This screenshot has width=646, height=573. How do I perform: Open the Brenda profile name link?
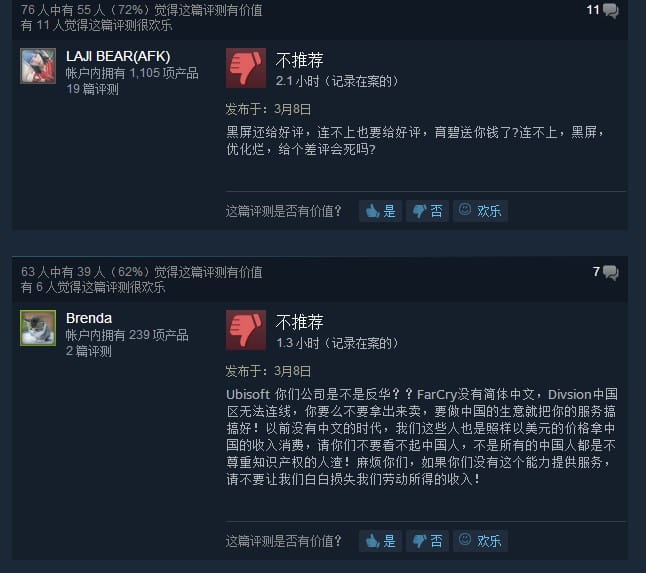(89, 318)
